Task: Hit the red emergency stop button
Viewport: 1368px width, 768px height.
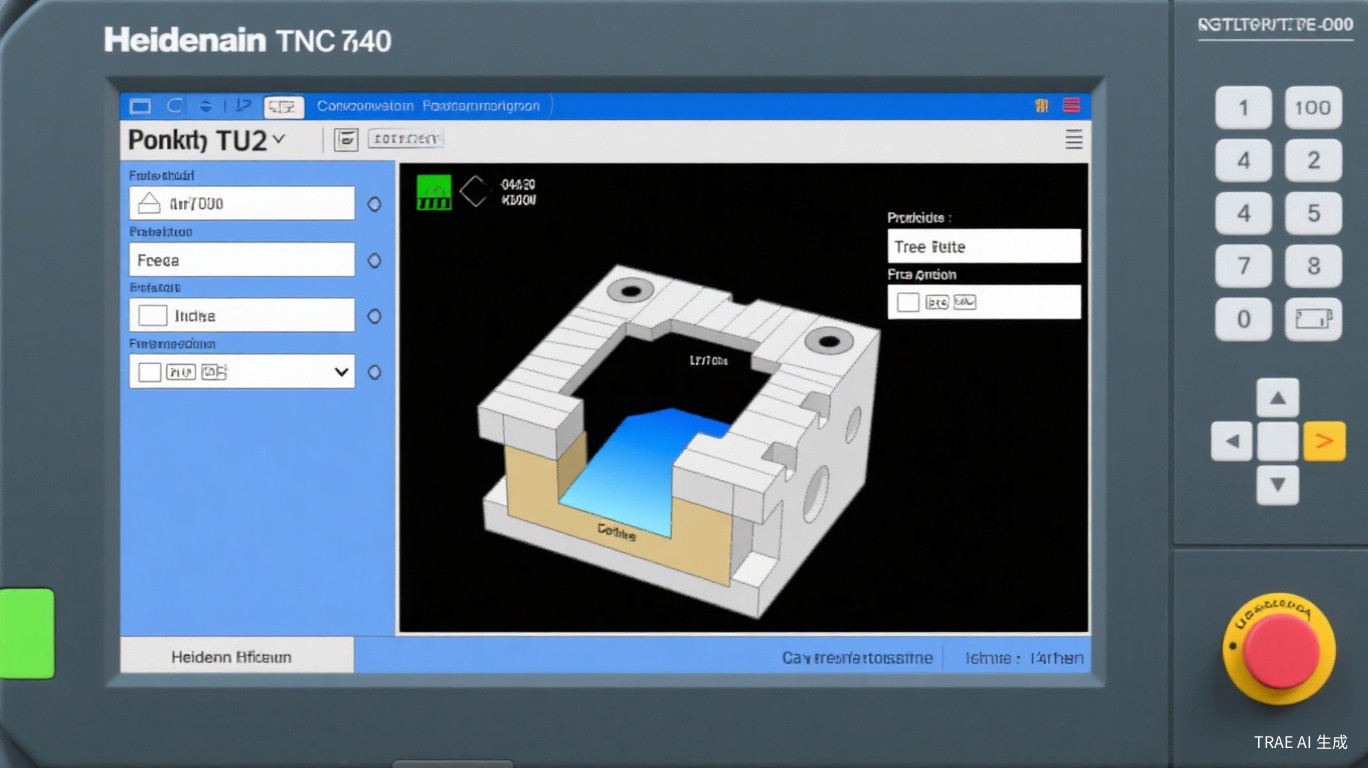Action: point(1281,650)
